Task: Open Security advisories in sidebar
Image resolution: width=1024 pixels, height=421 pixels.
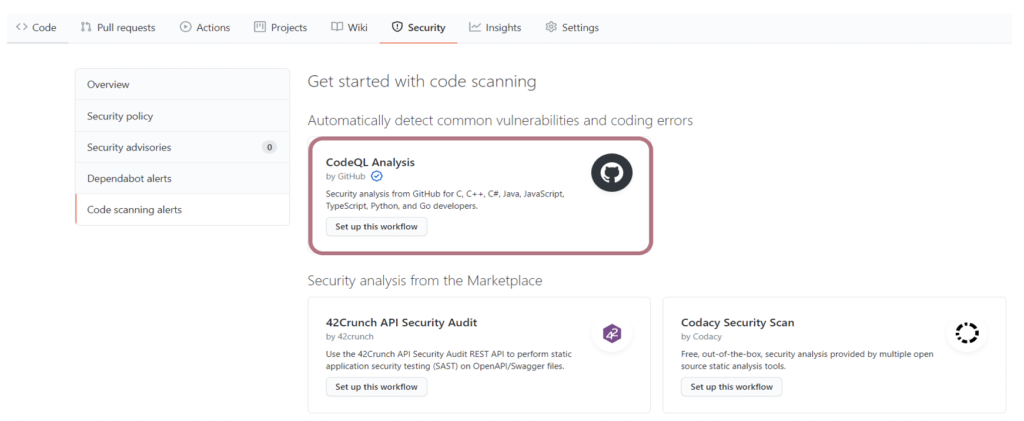Action: 182,148
